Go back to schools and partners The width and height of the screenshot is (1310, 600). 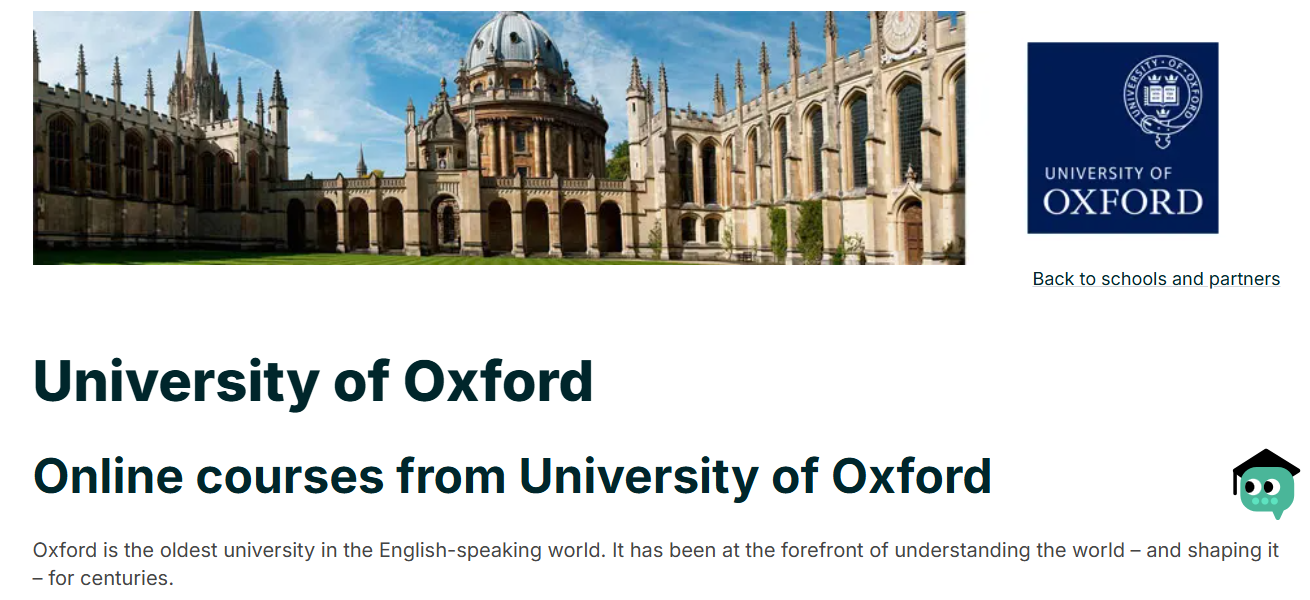click(1156, 279)
